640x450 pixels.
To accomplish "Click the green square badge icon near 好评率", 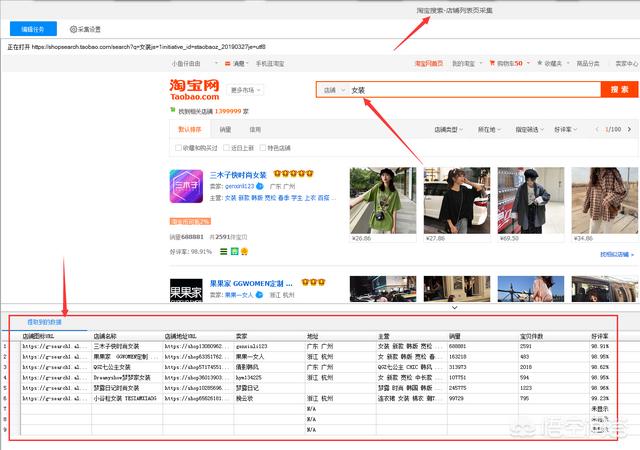I will pyautogui.click(x=234, y=252).
